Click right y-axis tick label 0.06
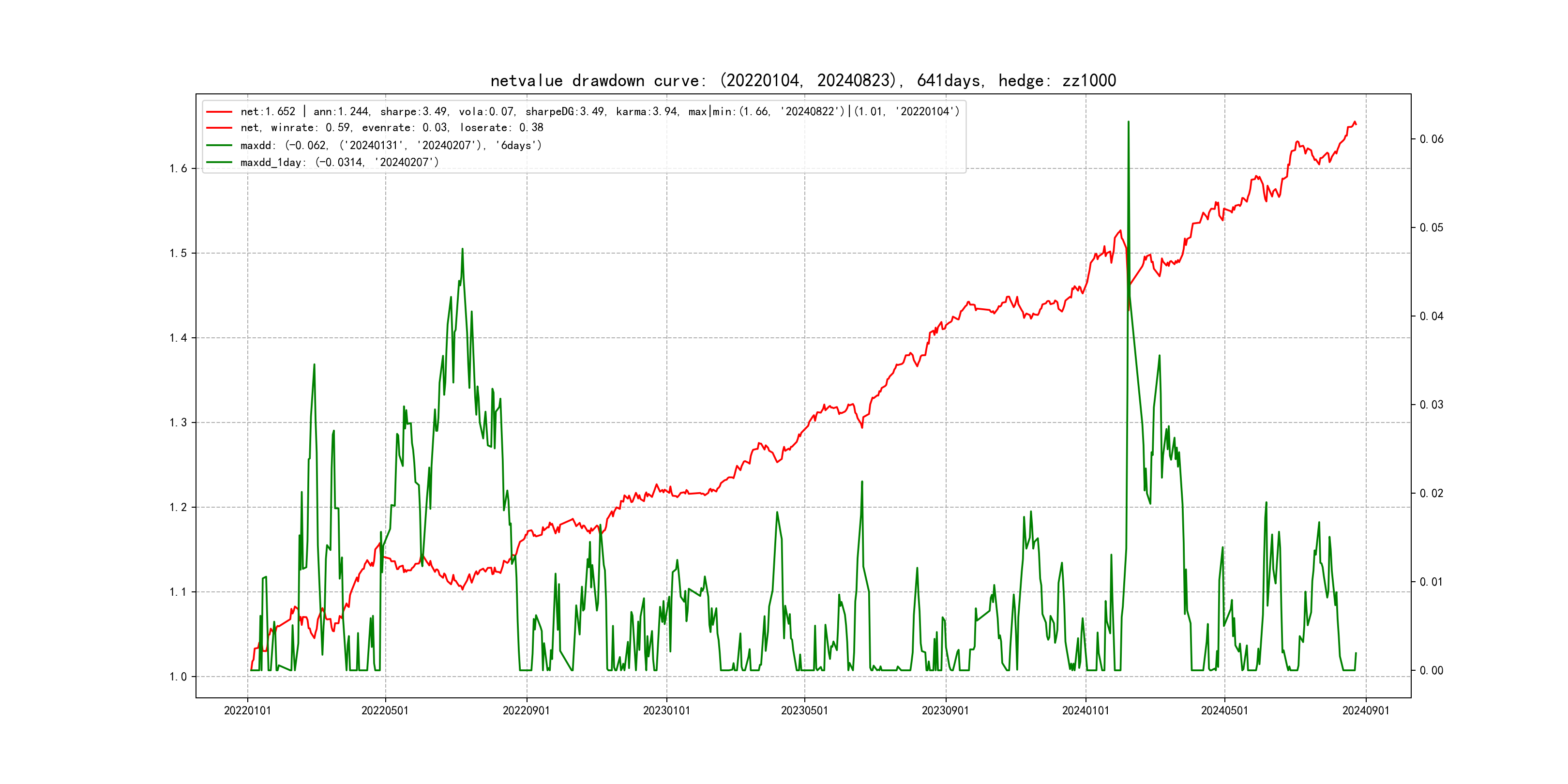This screenshot has width=1568, height=784. click(1431, 139)
